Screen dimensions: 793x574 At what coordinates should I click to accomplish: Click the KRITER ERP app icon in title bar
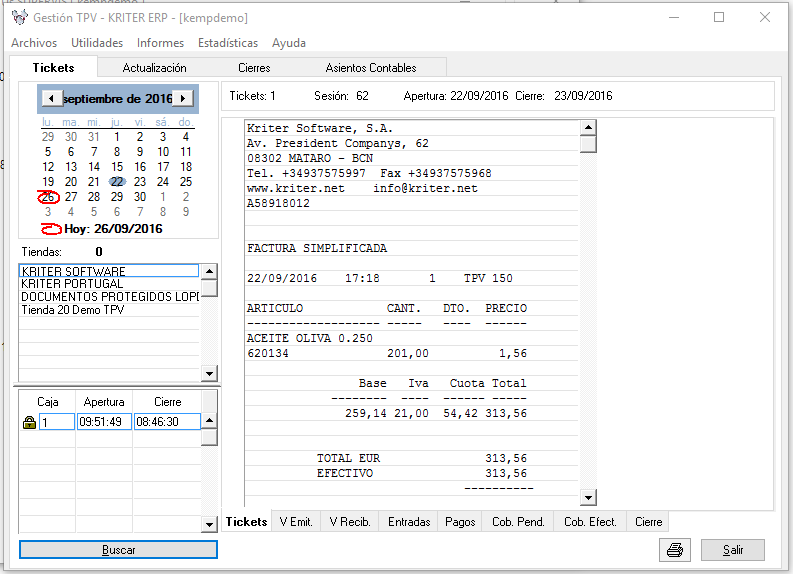click(20, 17)
